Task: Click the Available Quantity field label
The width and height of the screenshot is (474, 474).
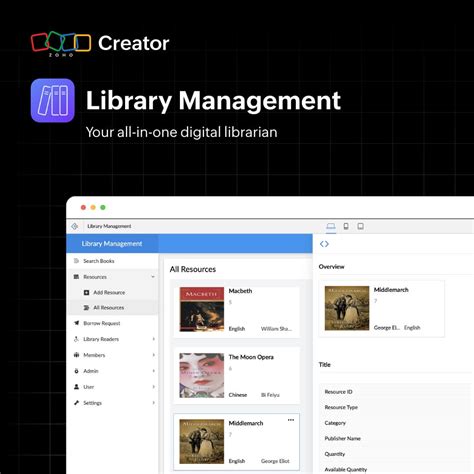Action: (x=346, y=469)
